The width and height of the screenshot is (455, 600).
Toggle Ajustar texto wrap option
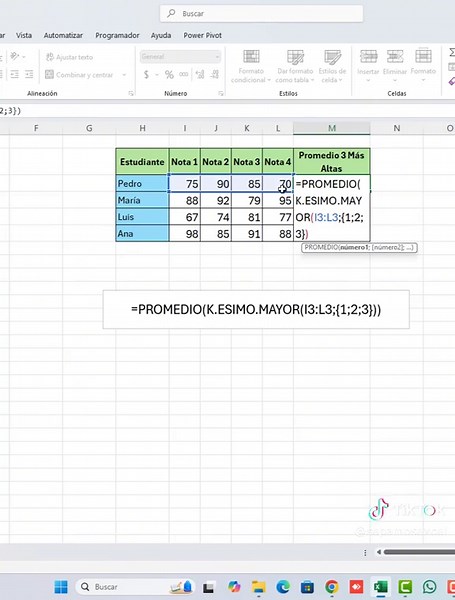(69, 57)
